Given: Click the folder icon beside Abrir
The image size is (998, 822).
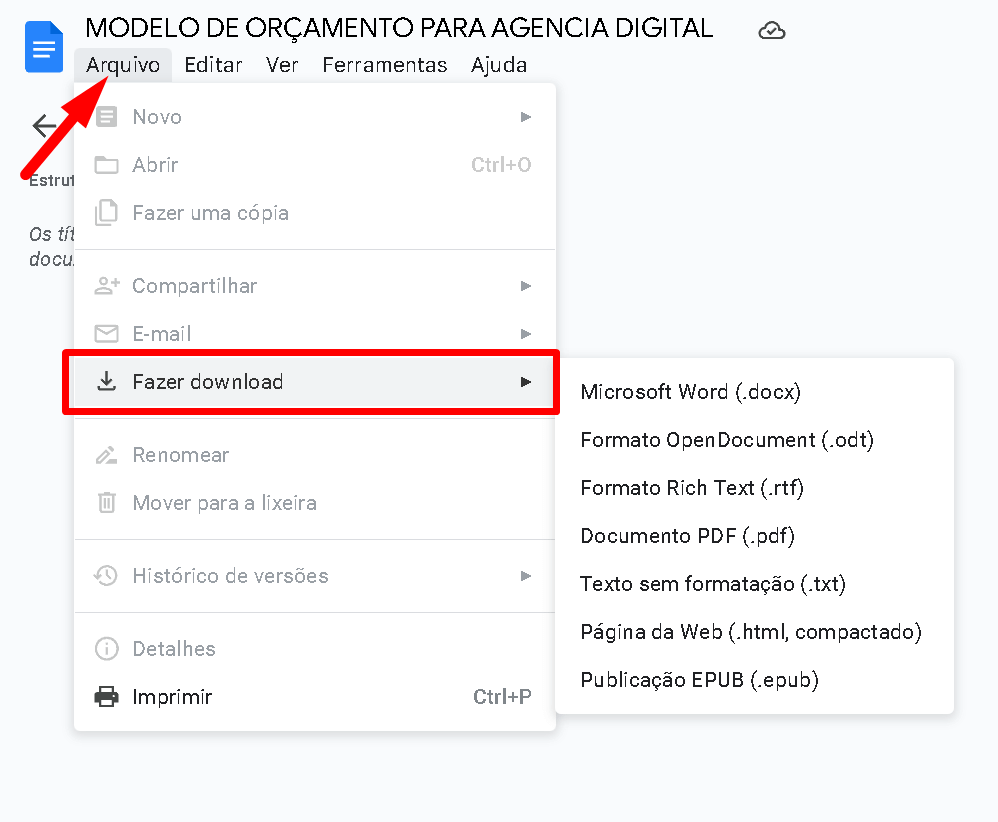Looking at the screenshot, I should [106, 165].
